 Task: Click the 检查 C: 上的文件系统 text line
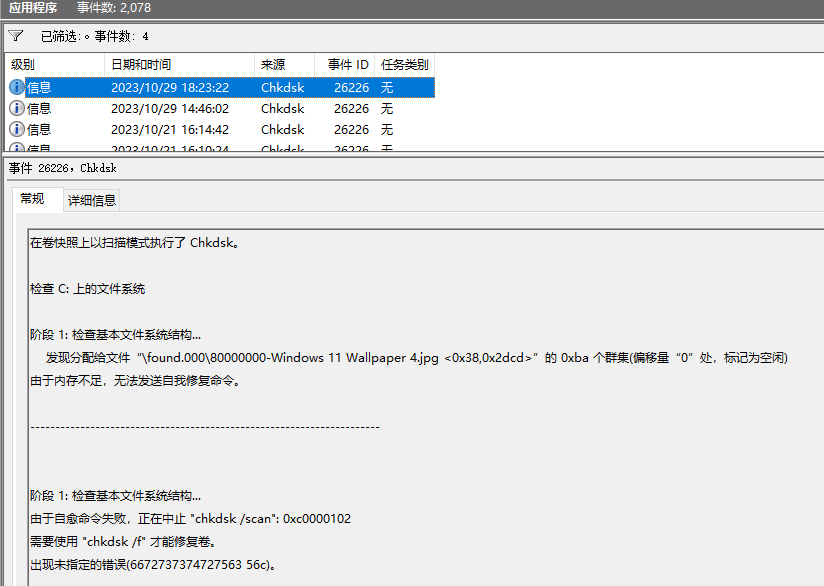(x=88, y=289)
